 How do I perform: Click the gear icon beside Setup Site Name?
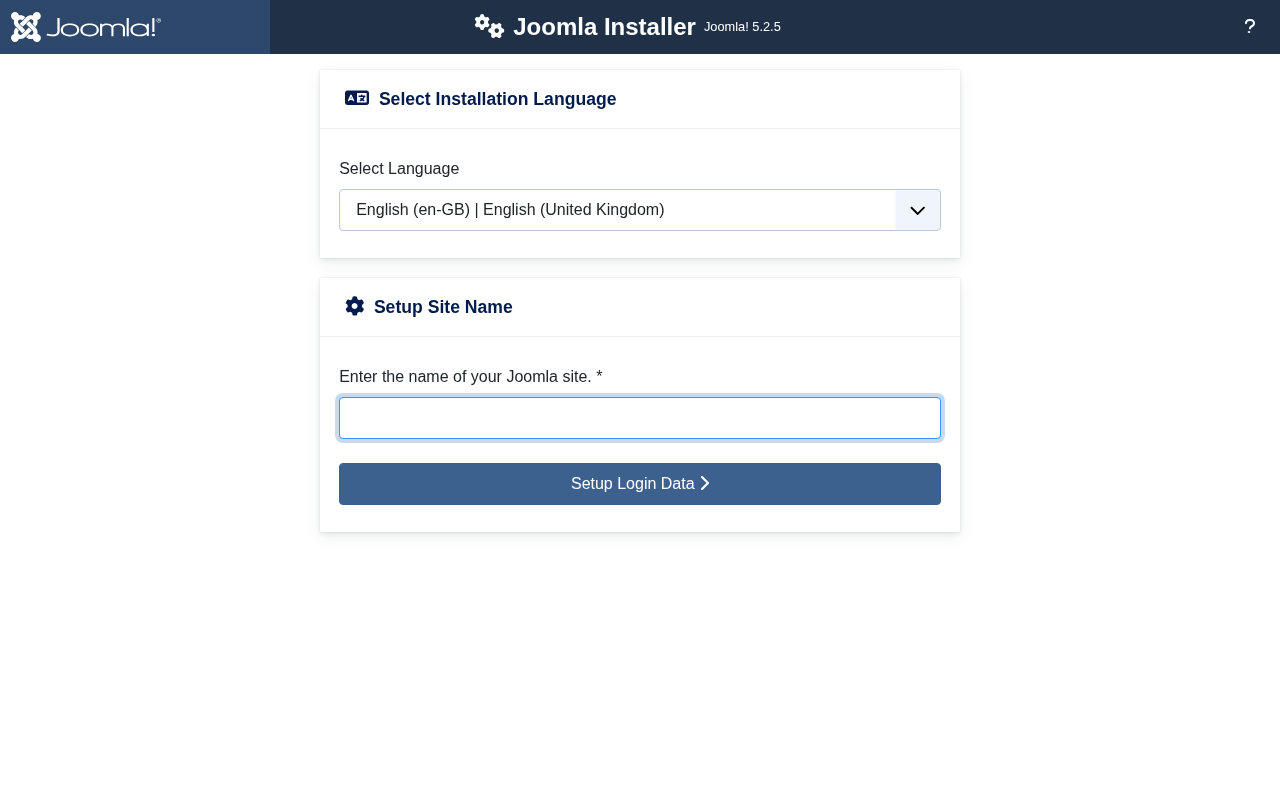pyautogui.click(x=355, y=306)
